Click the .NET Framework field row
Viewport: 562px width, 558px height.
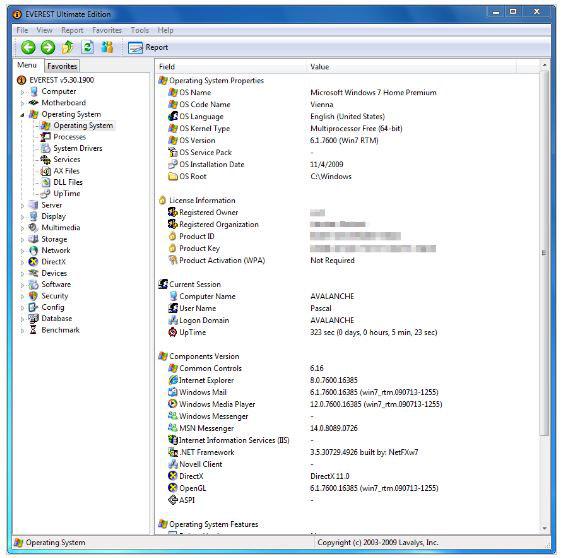(x=206, y=452)
